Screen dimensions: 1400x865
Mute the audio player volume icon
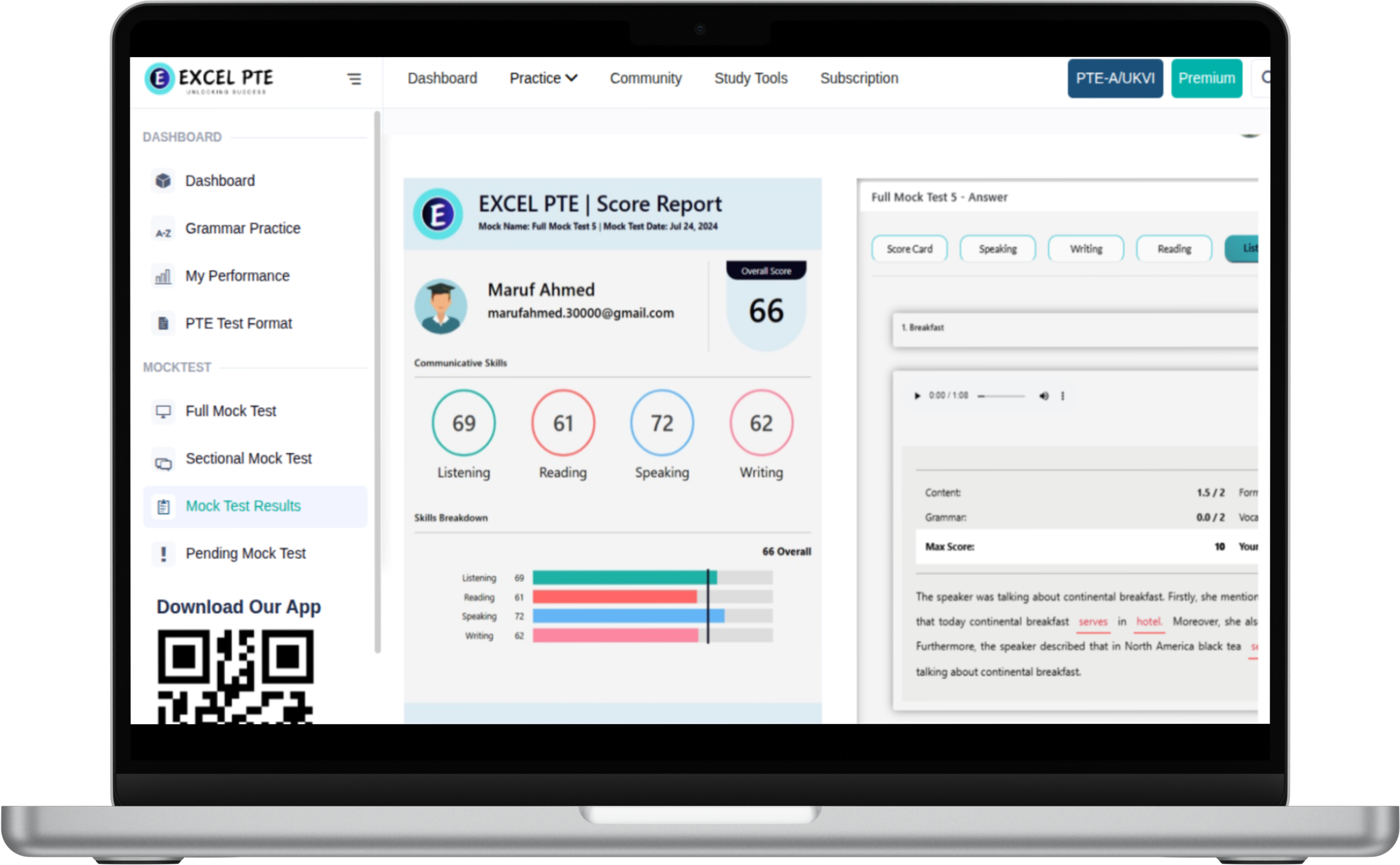[1044, 396]
